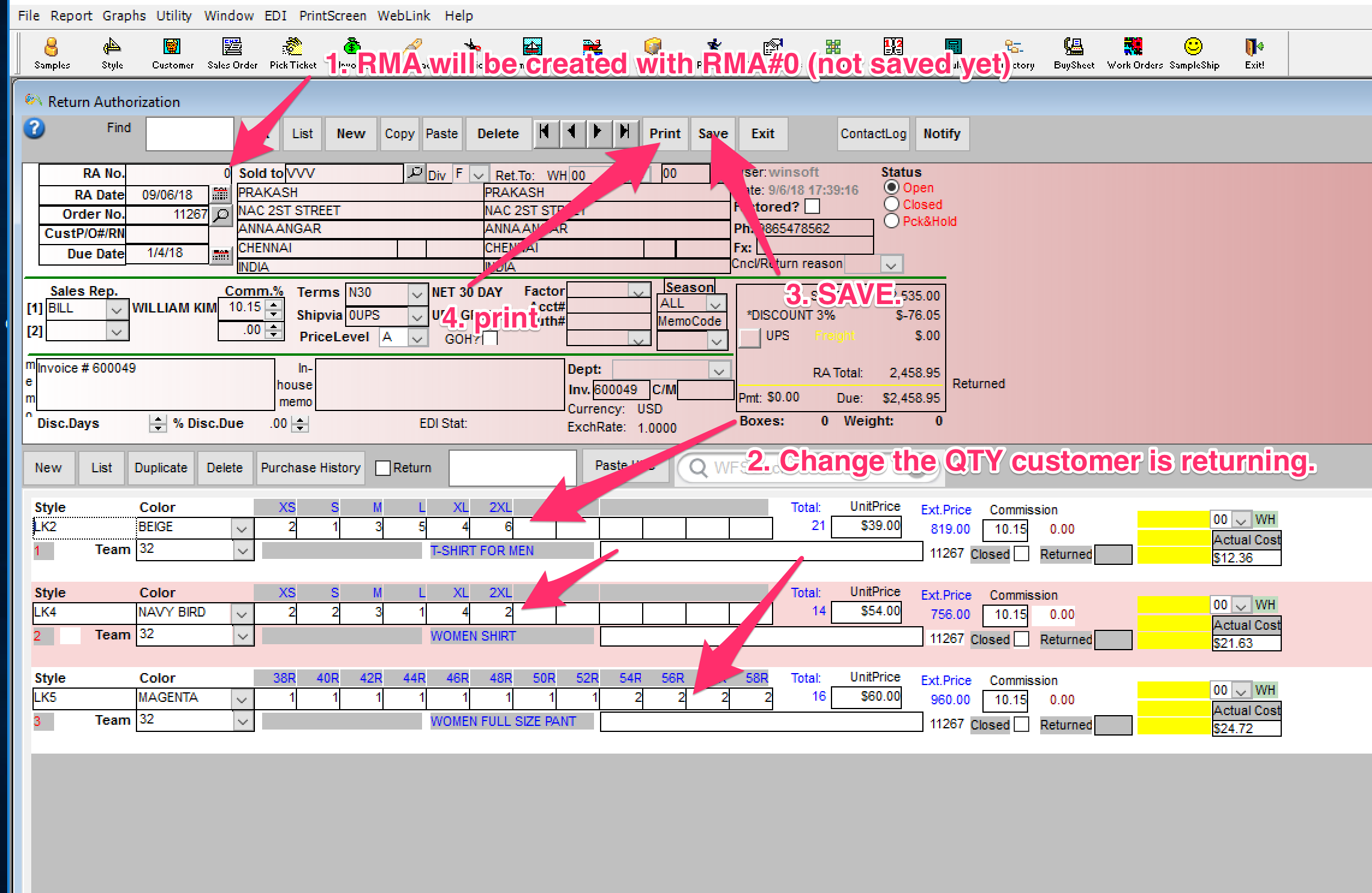Expand the Terms N30 dropdown
Image resolution: width=1372 pixels, height=893 pixels.
pos(417,294)
